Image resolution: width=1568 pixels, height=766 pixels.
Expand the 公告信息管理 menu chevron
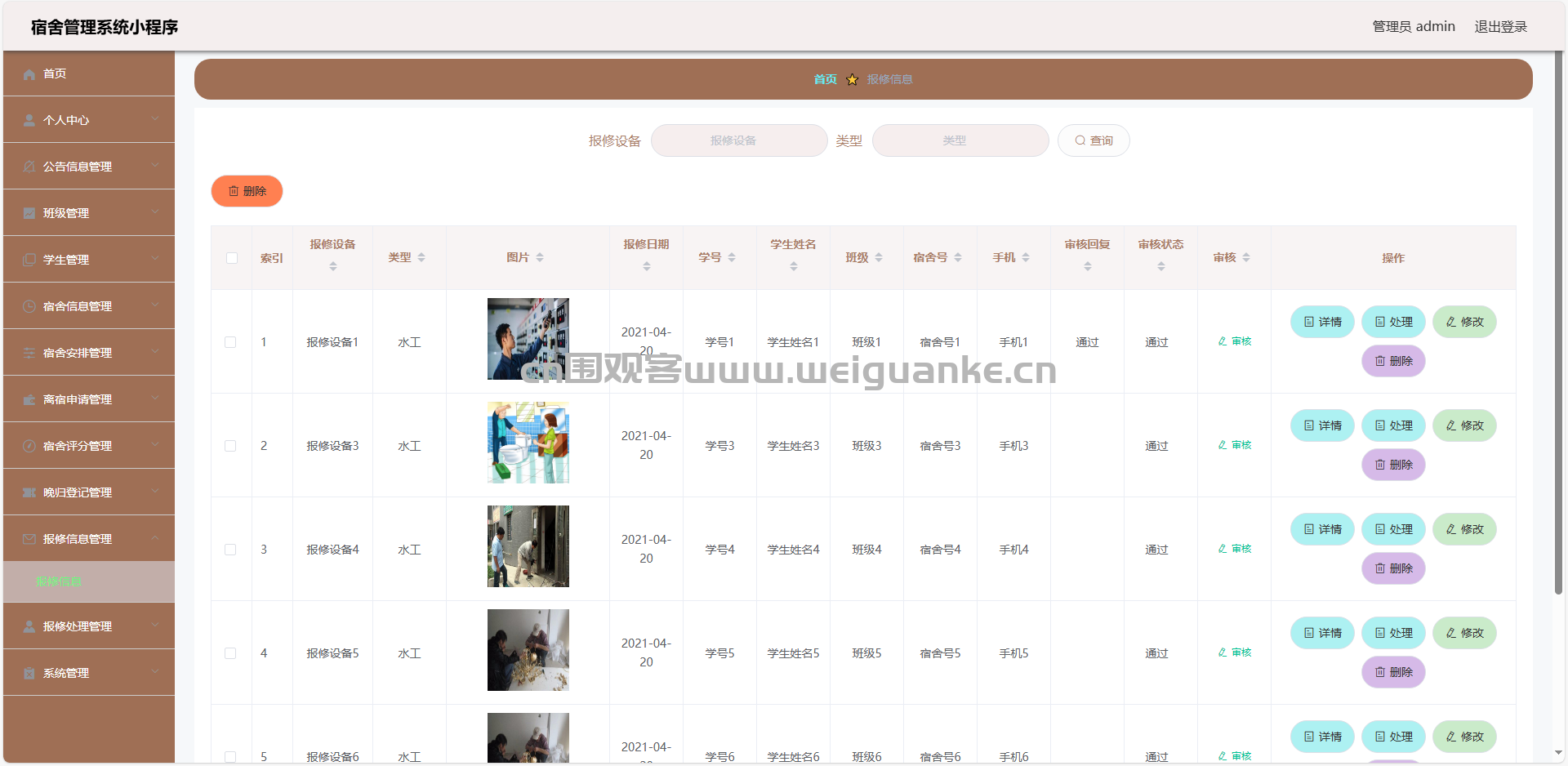point(155,166)
